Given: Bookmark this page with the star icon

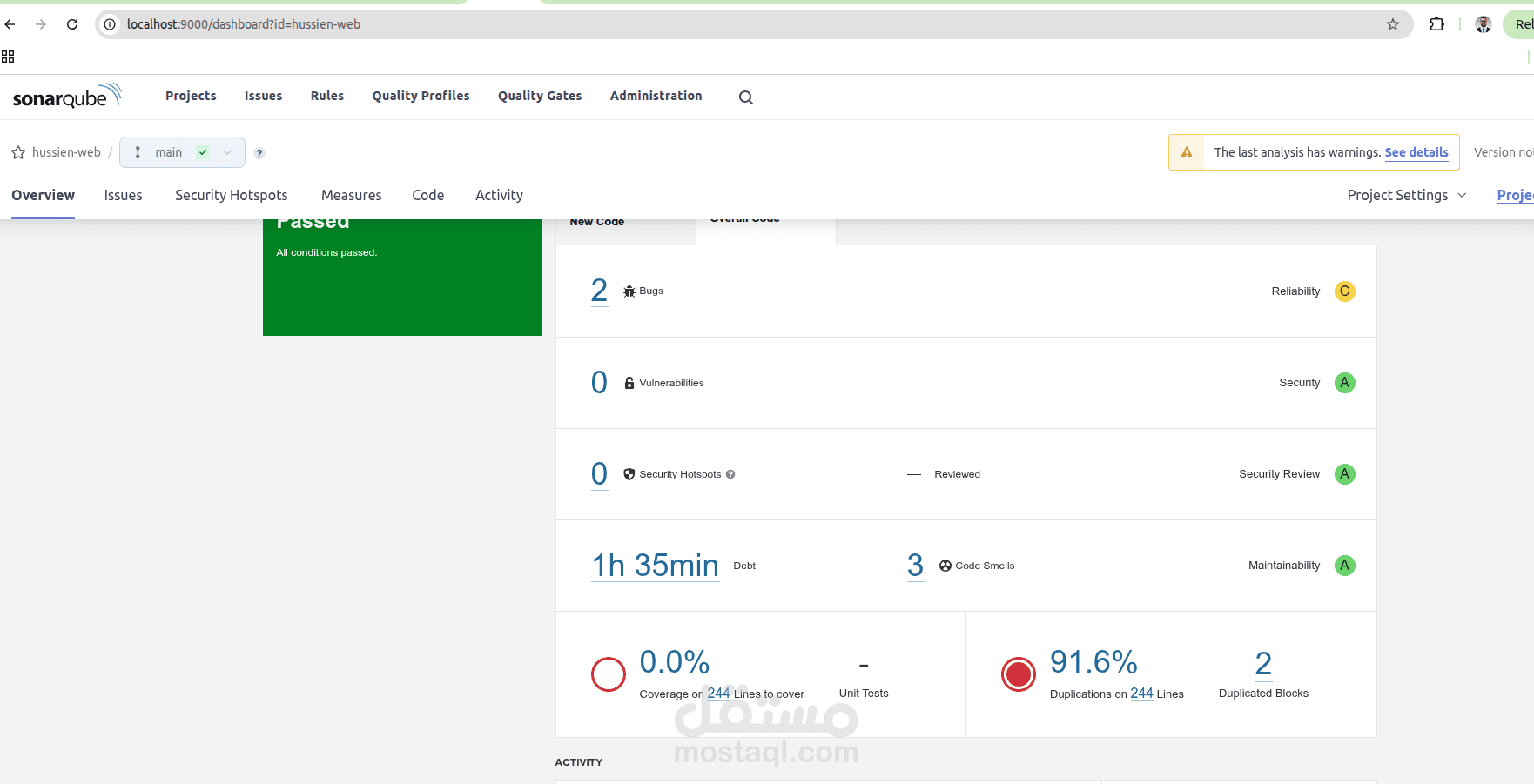Looking at the screenshot, I should tap(1393, 24).
